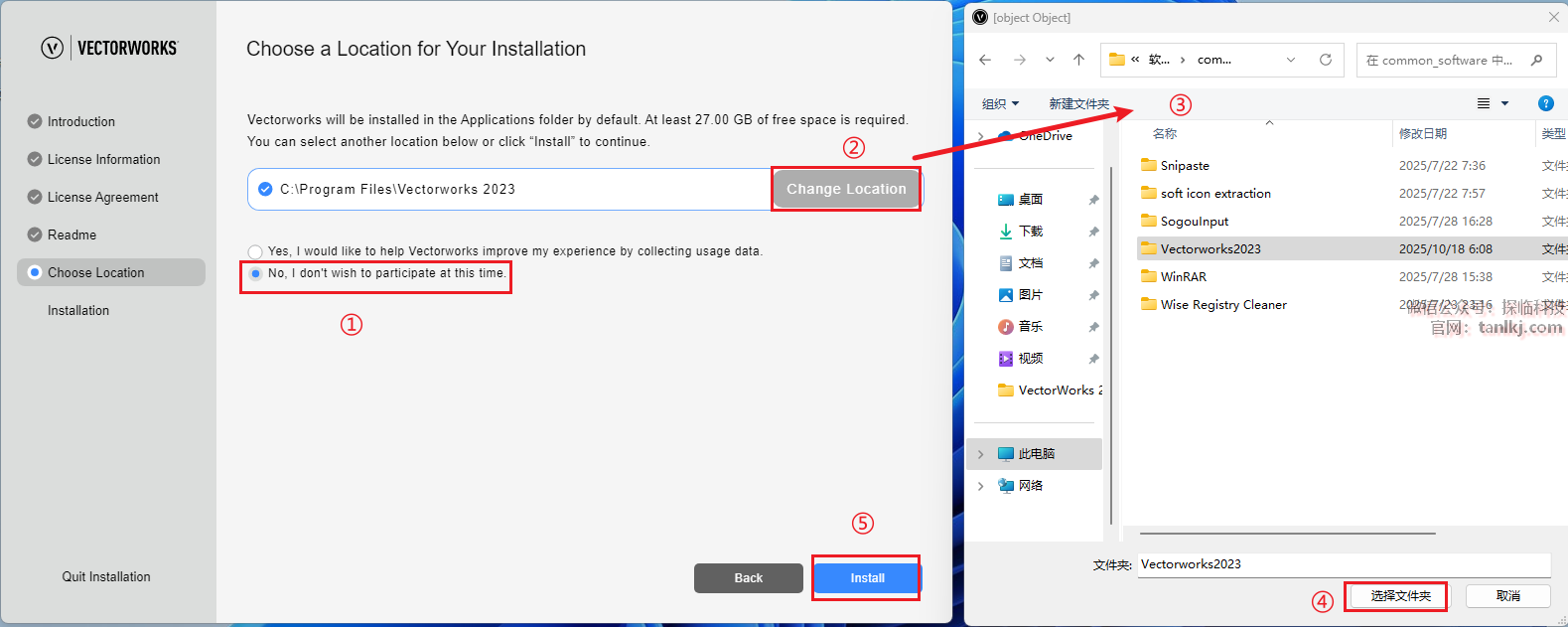
Task: Open the VectorWorks quick access folder
Action: 1050,391
